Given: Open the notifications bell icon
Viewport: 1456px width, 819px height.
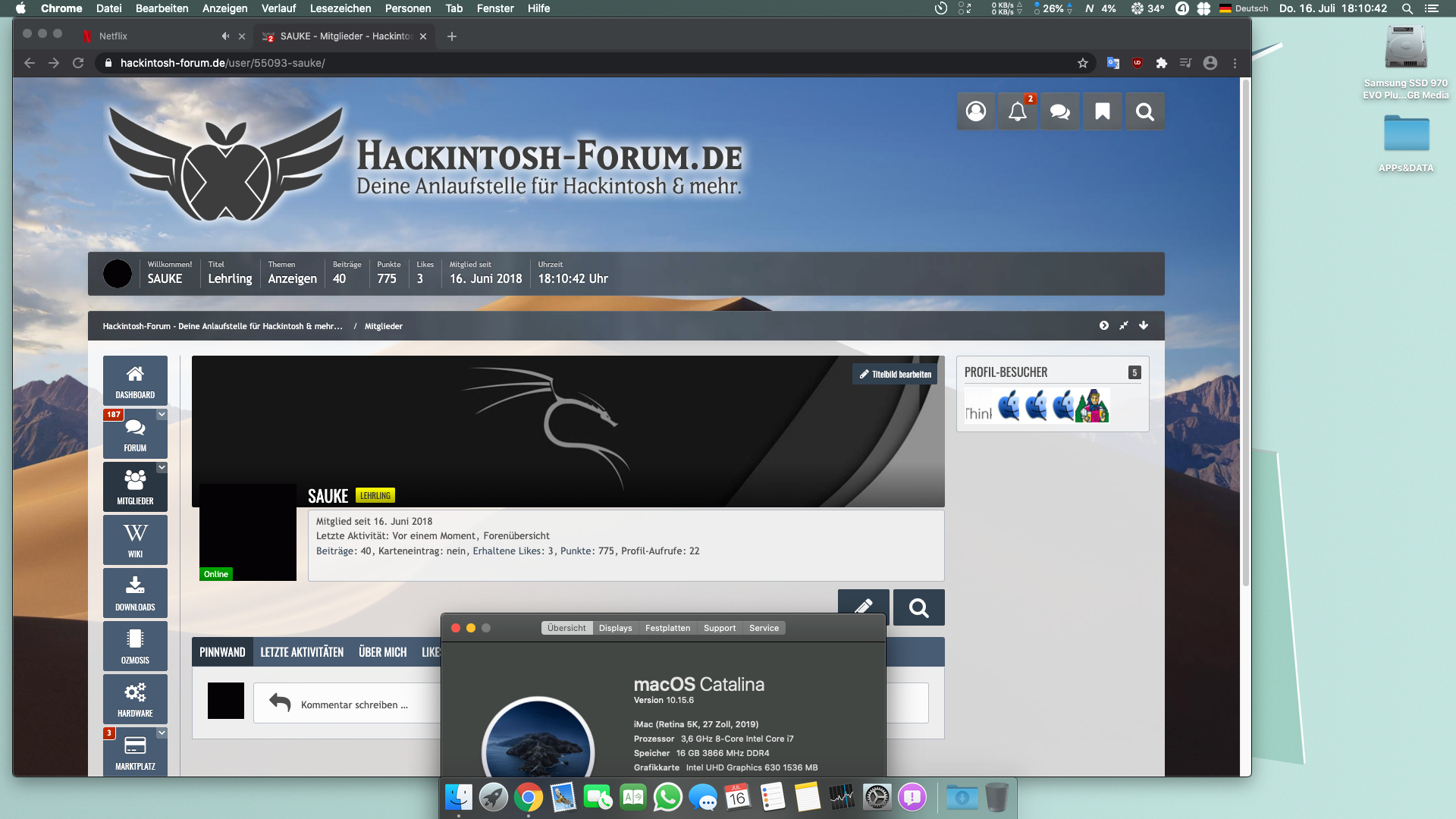Looking at the screenshot, I should 1017,111.
